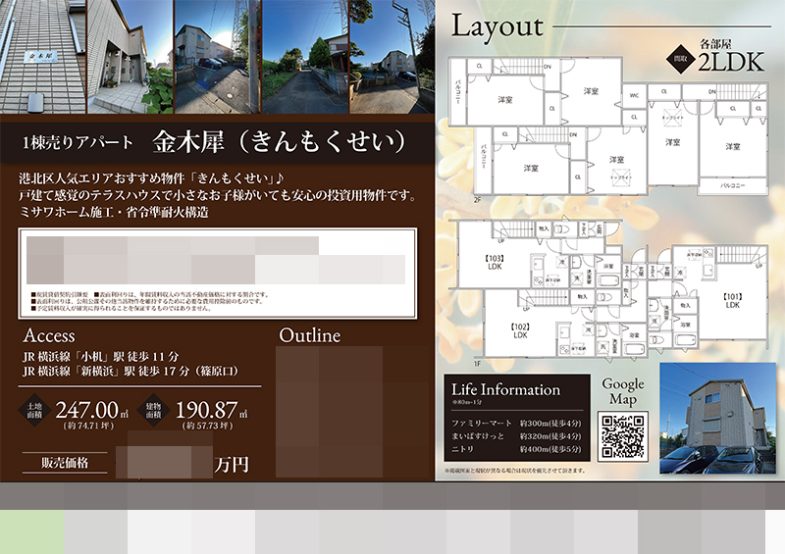Select the 【101】 LDK room on floor plan
Screen dimensions: 785x554
(x=731, y=300)
